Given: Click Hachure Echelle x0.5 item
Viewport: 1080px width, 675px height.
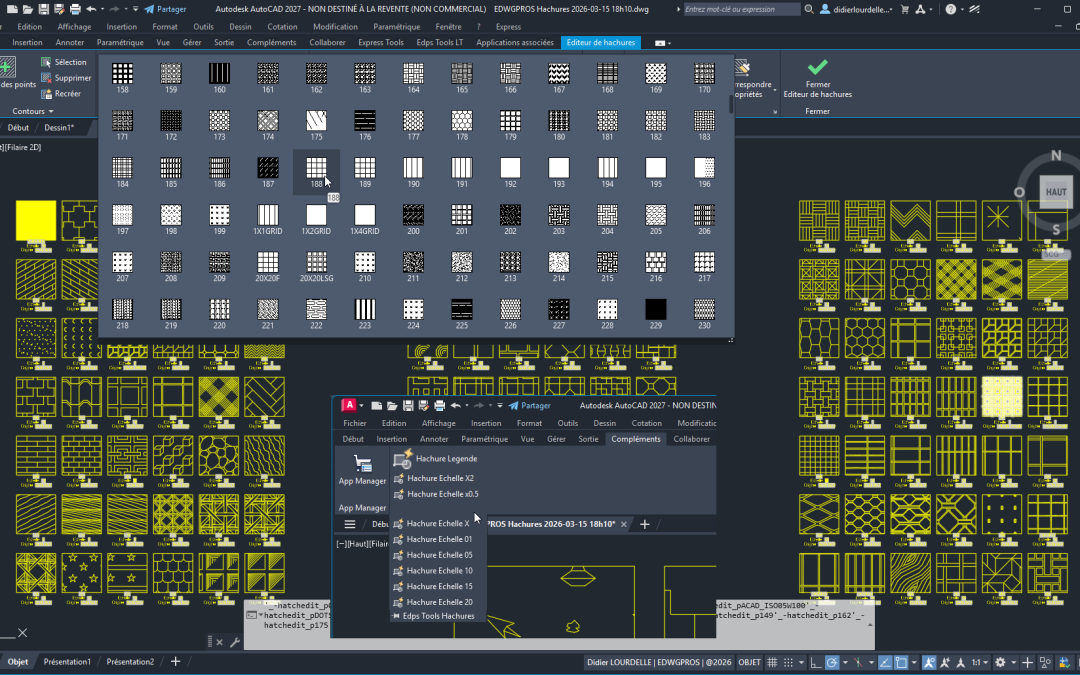Looking at the screenshot, I should pos(435,494).
